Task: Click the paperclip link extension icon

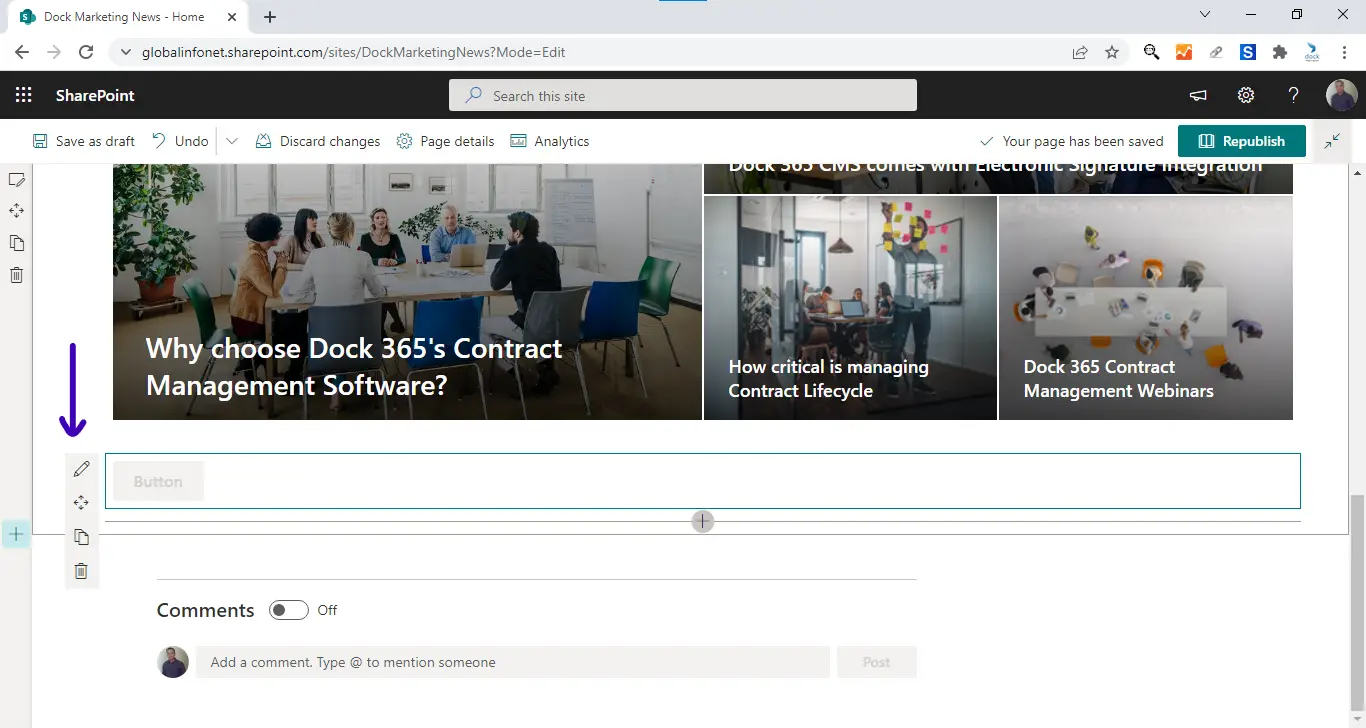Action: point(1216,52)
